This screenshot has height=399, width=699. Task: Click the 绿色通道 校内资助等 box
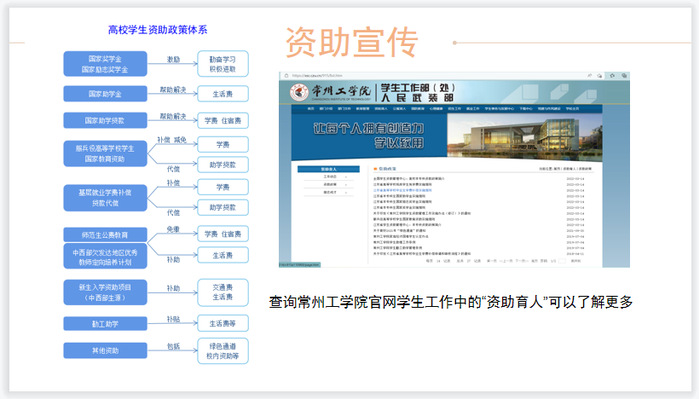pos(223,351)
